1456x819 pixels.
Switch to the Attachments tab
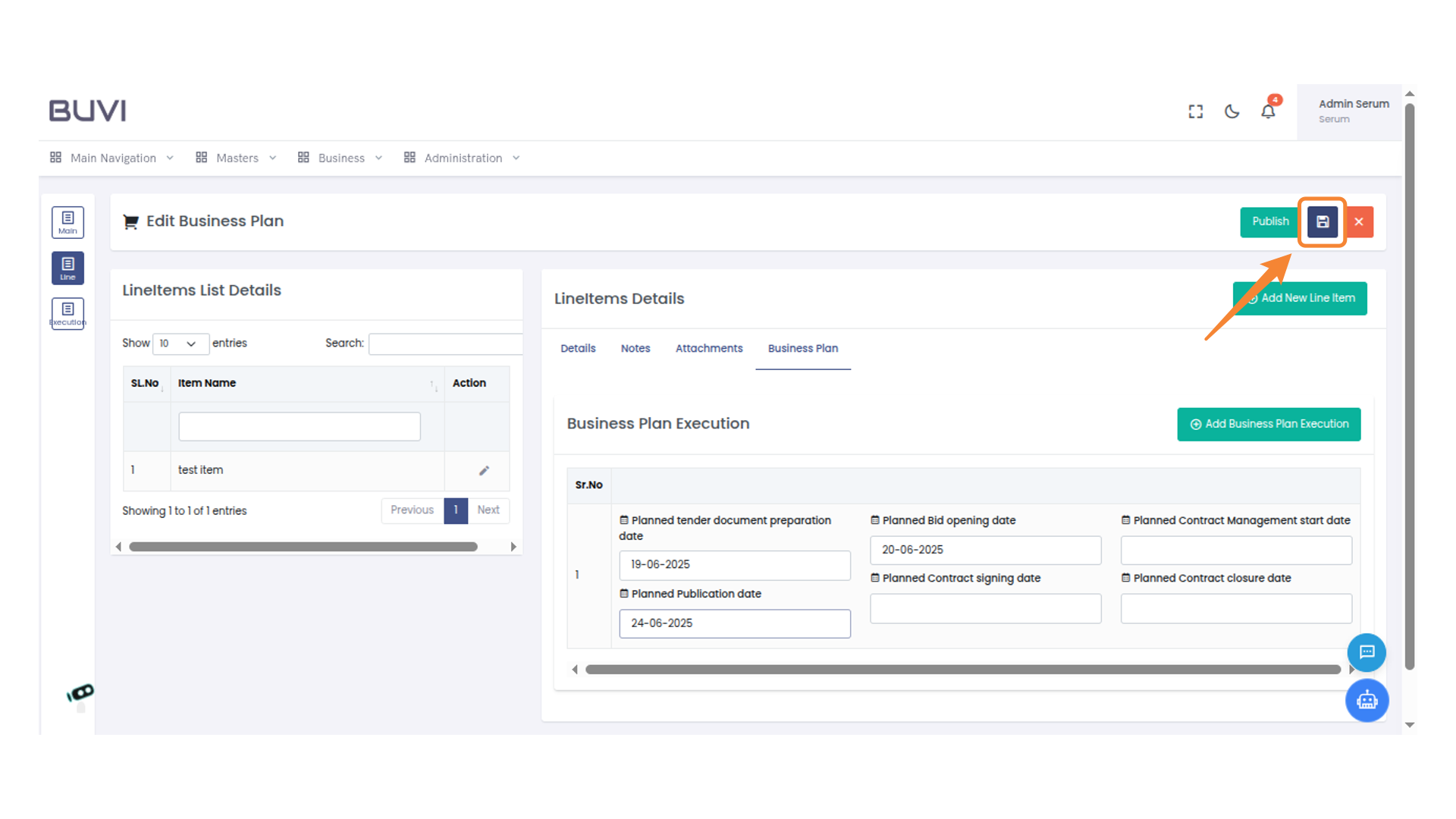708,349
